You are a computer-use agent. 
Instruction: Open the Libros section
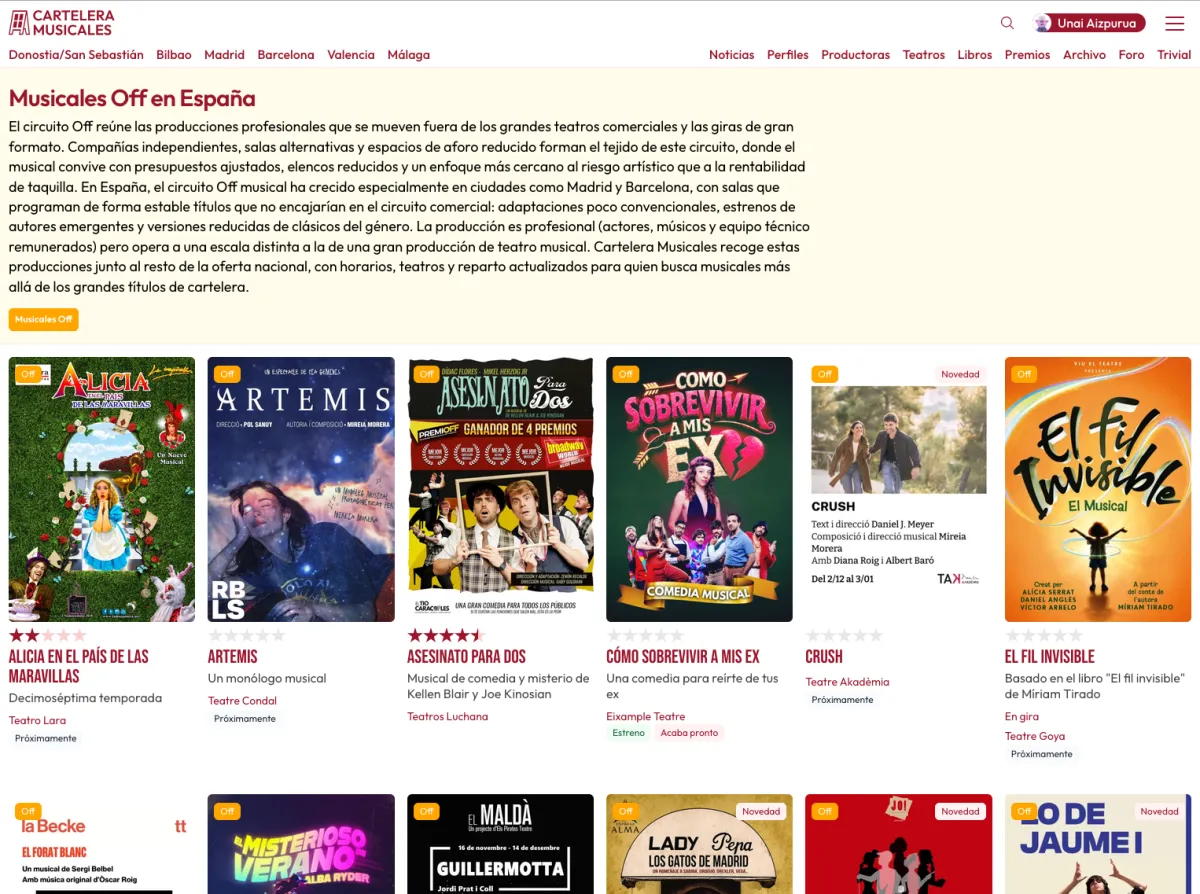click(x=975, y=55)
